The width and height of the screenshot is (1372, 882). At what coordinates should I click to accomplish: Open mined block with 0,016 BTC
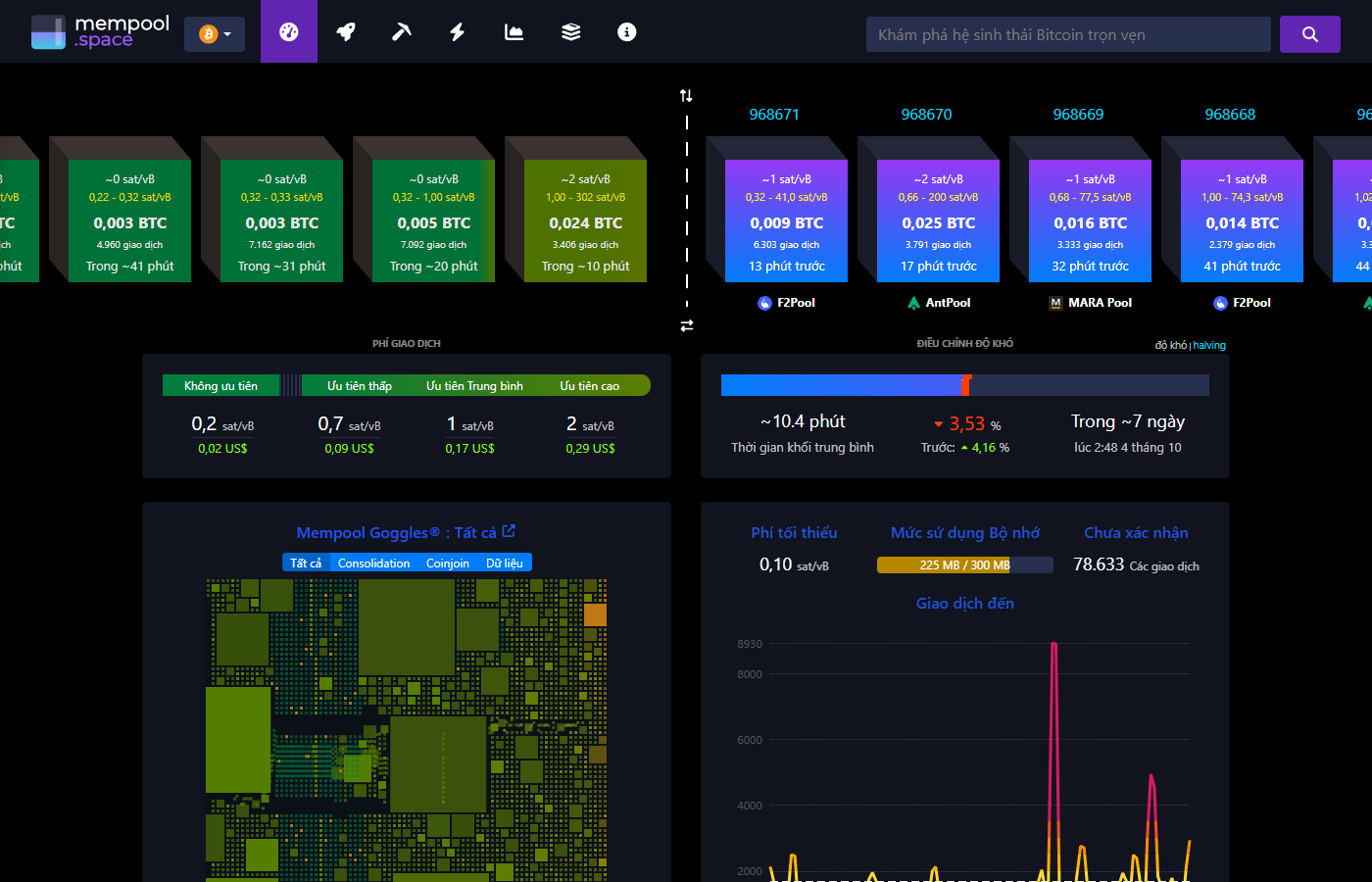point(1090,220)
